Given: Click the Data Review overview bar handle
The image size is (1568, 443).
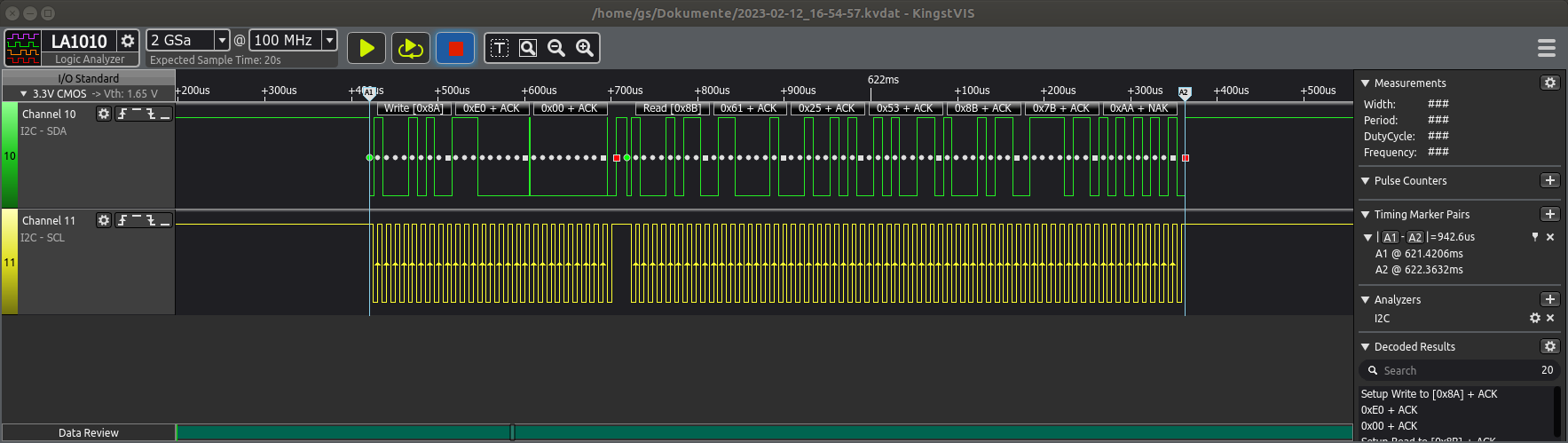Looking at the screenshot, I should tap(512, 432).
